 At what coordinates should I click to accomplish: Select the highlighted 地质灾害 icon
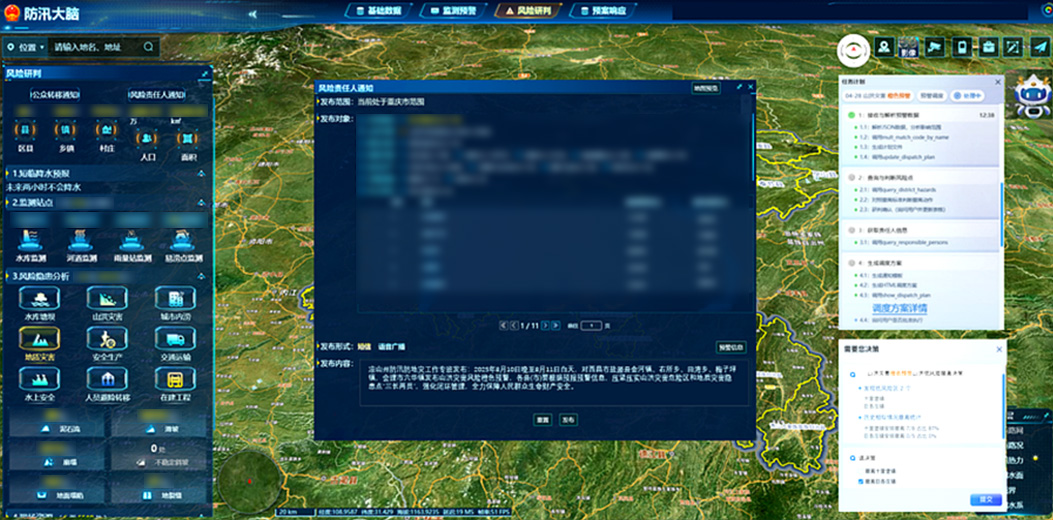[x=40, y=339]
